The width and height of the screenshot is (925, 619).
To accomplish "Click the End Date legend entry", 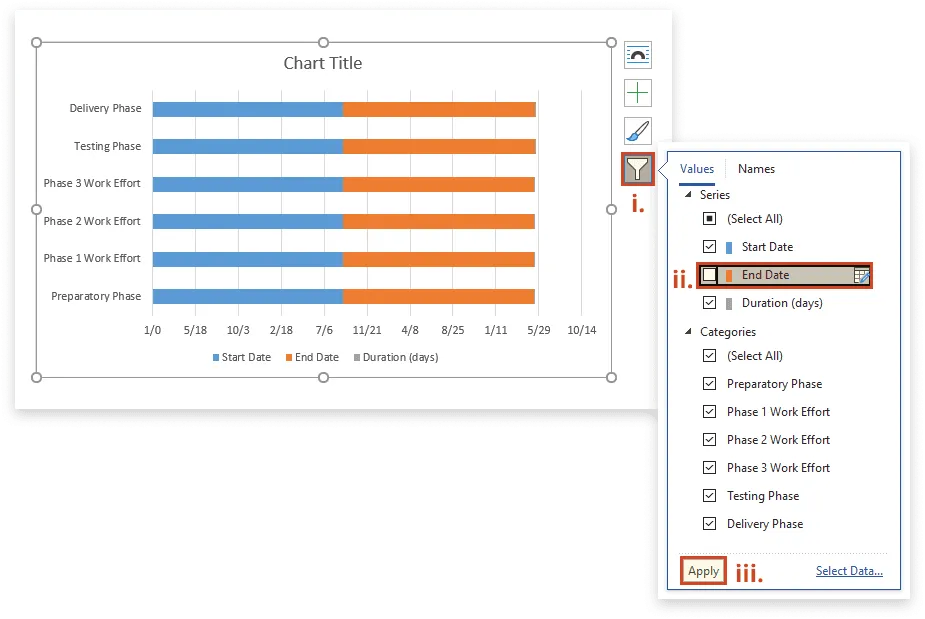I will click(312, 357).
